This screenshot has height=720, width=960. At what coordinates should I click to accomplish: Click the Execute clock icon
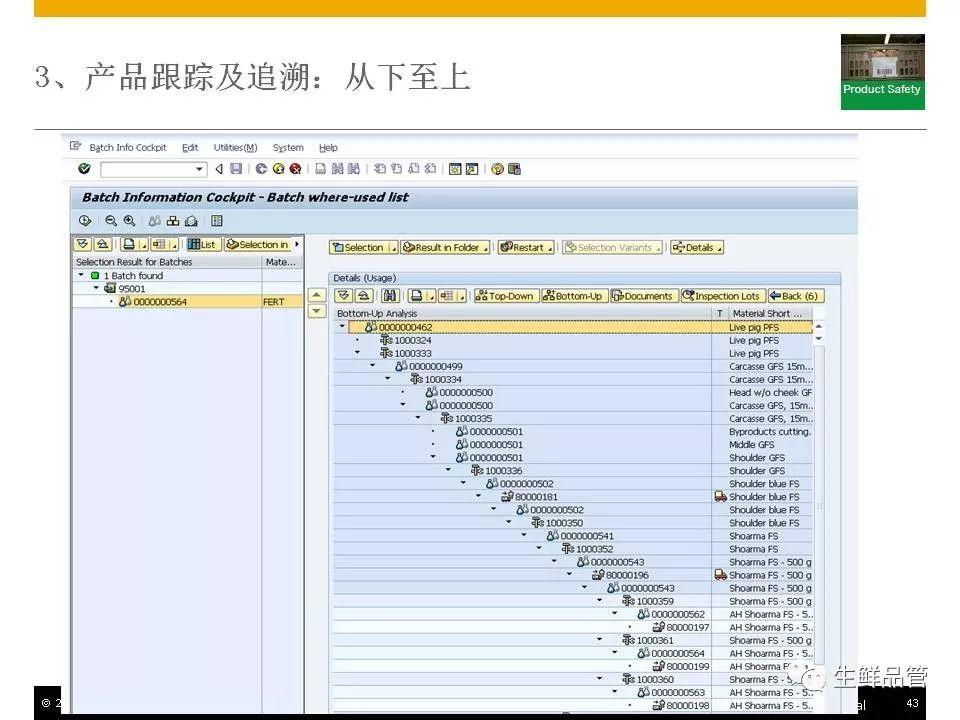(x=85, y=221)
